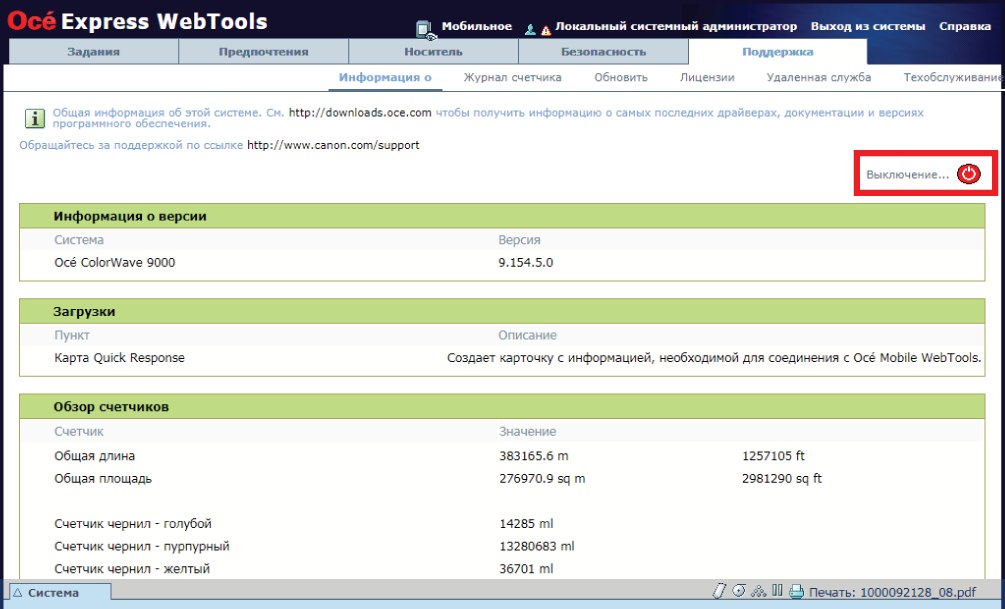Click the red power shutdown icon

point(968,174)
